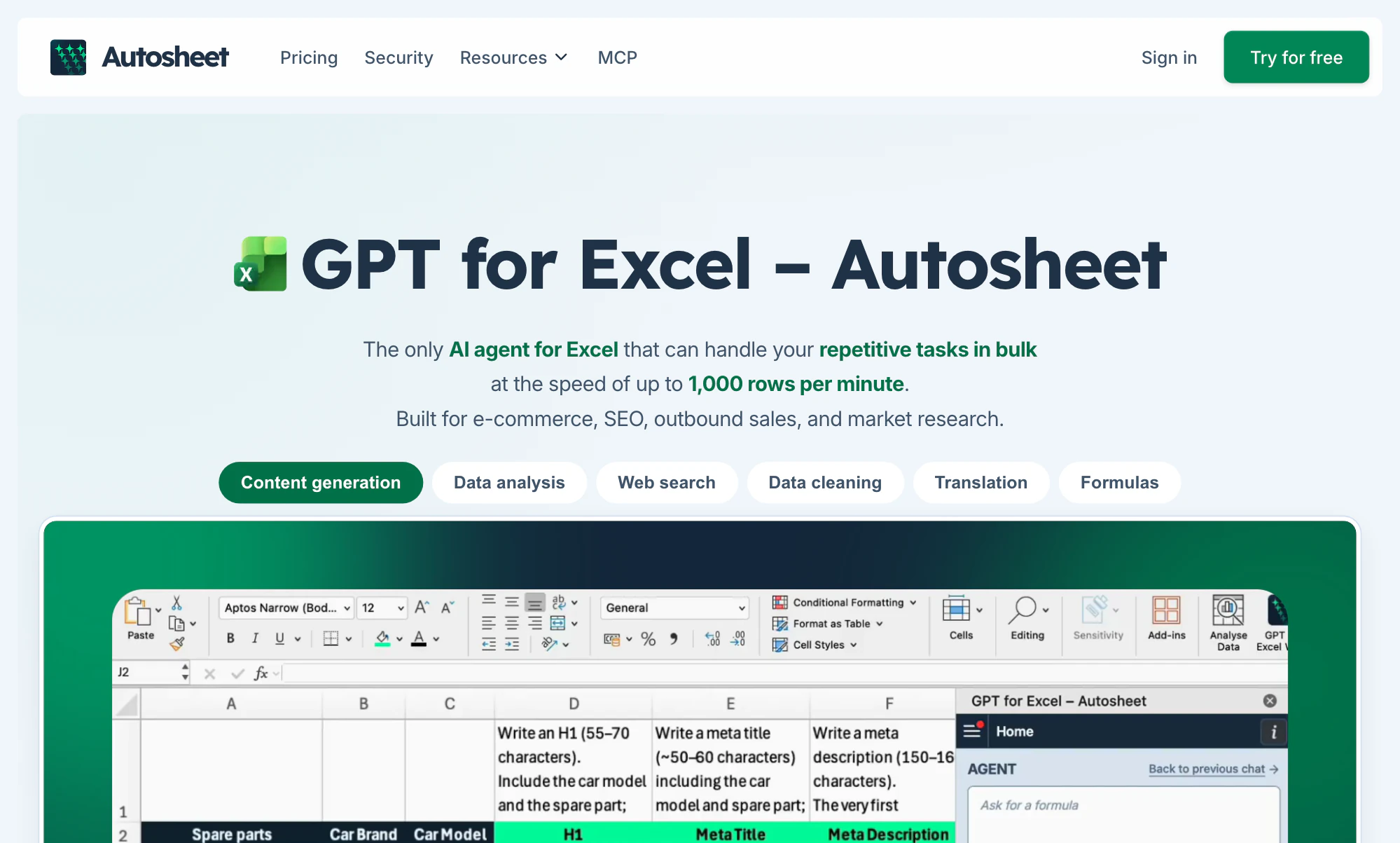Open the font name dropdown Aptos Narrow

click(286, 608)
